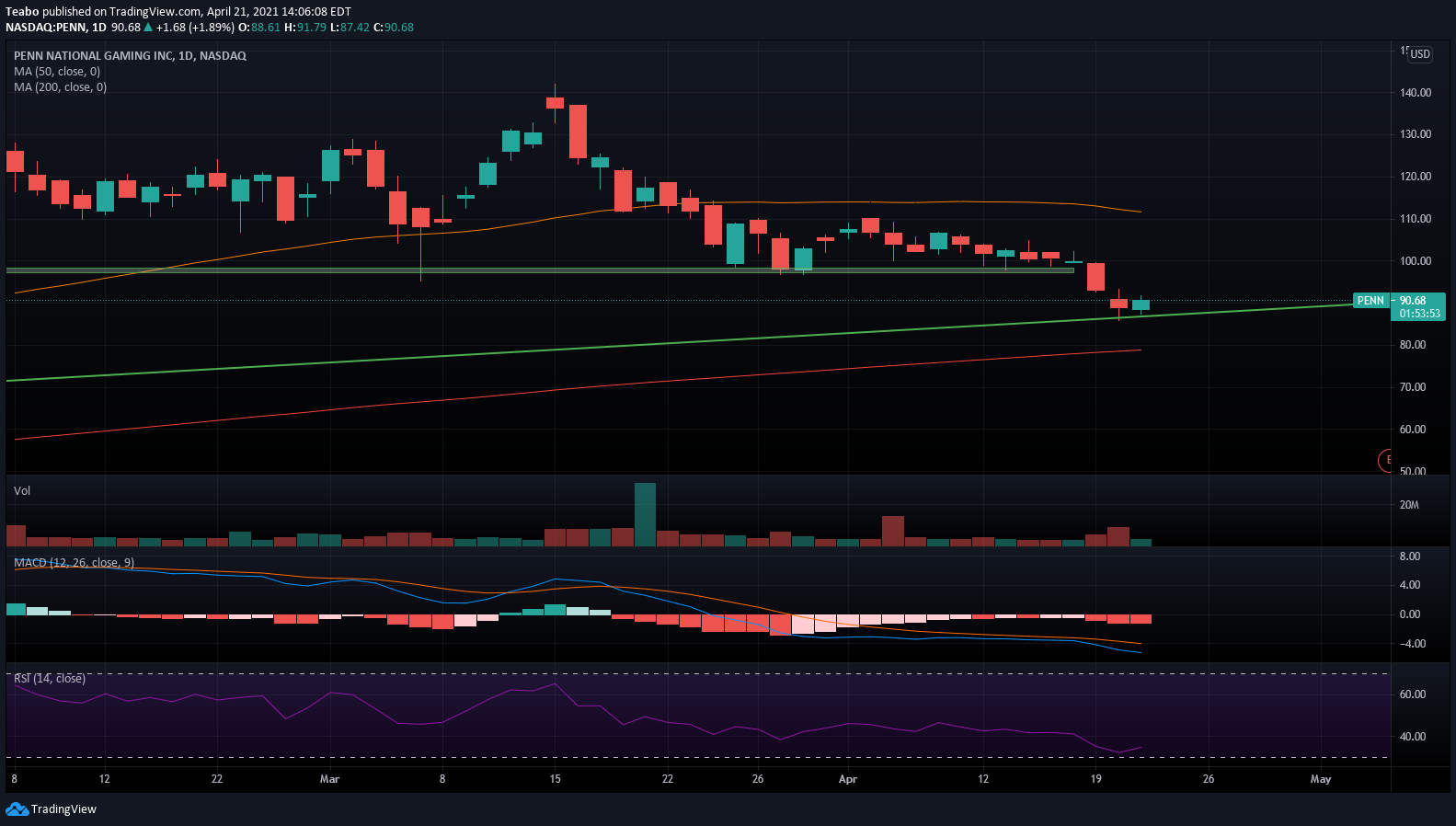Click the tallest green volume bar
Image resolution: width=1456 pixels, height=826 pixels.
pos(645,514)
